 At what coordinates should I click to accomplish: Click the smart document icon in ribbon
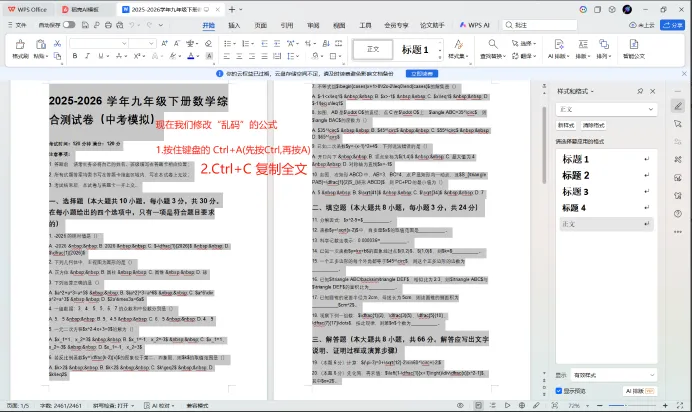(x=634, y=44)
